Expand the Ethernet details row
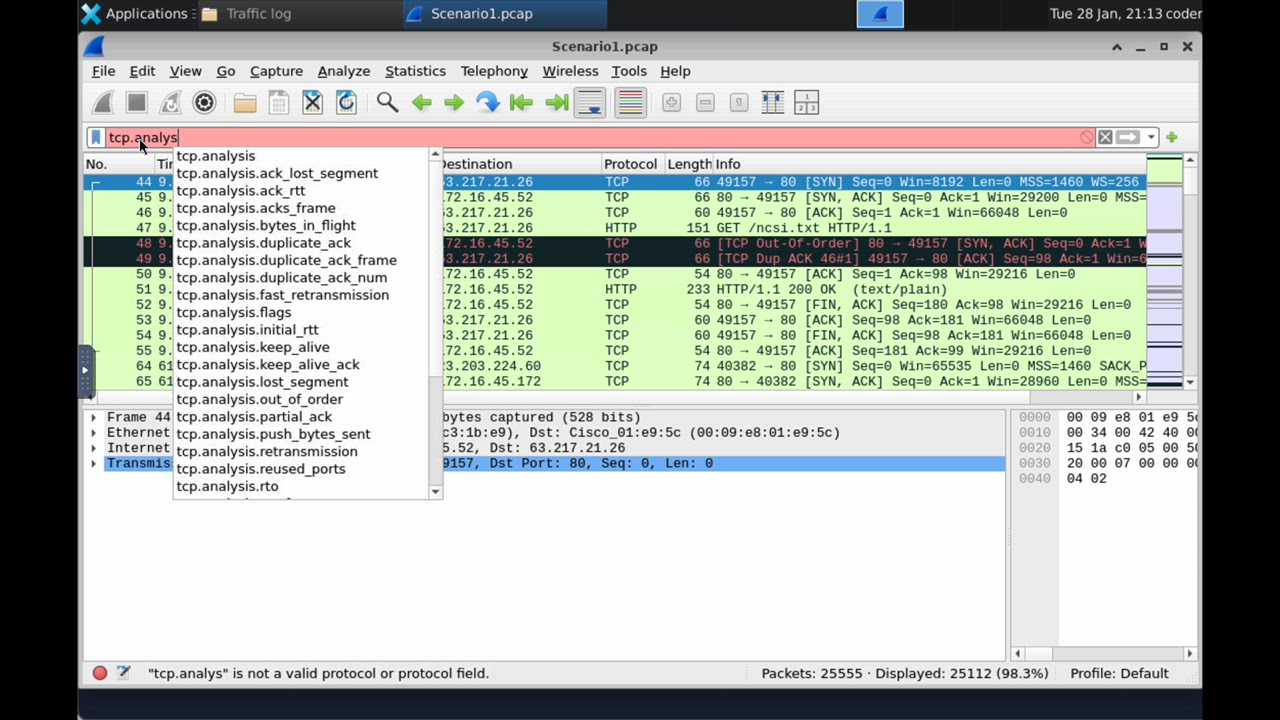Image resolution: width=1280 pixels, height=720 pixels. (93, 433)
